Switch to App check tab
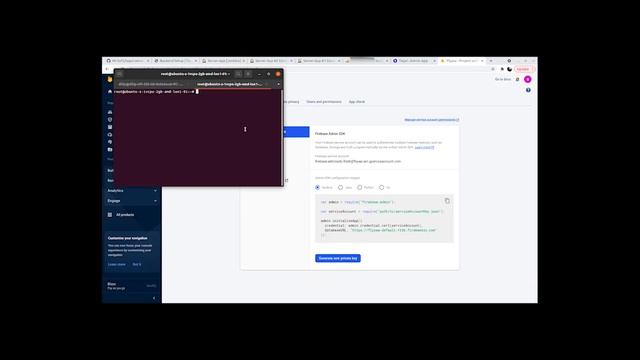 coord(357,102)
